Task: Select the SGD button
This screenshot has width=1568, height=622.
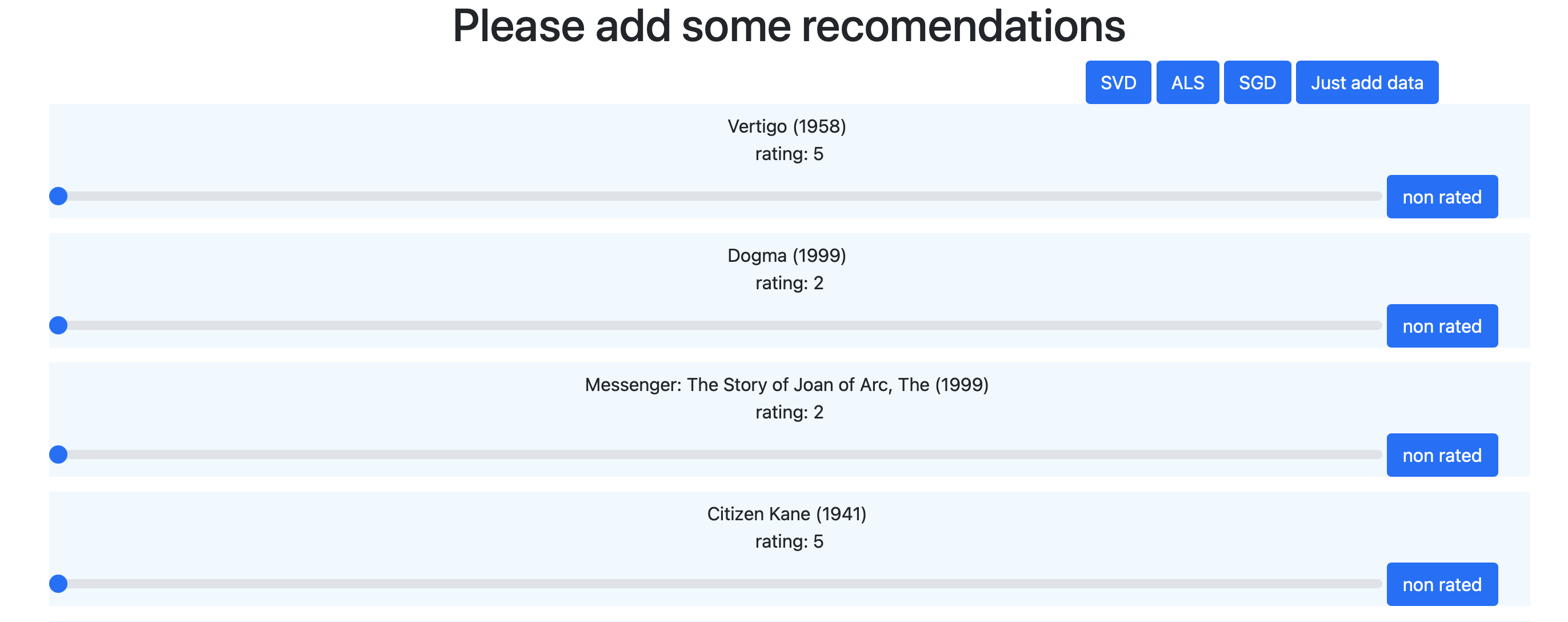Action: 1257,82
